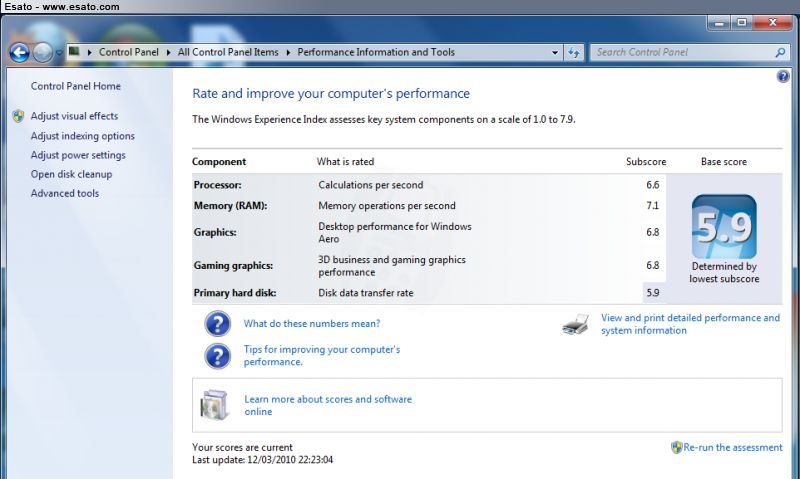Open Help via the blue question icon

tap(783, 77)
